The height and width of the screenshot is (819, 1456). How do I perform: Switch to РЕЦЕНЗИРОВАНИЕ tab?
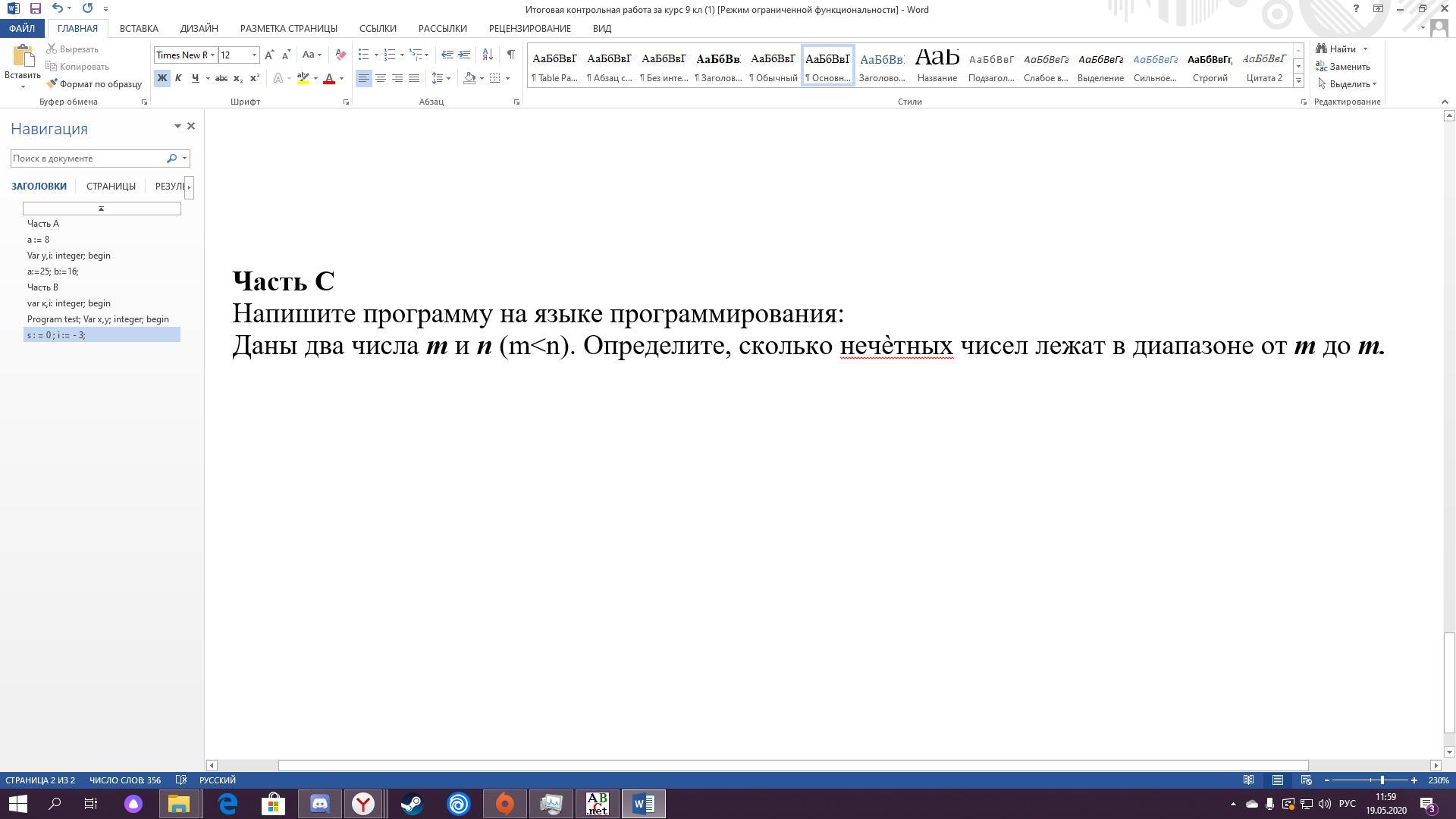point(530,28)
